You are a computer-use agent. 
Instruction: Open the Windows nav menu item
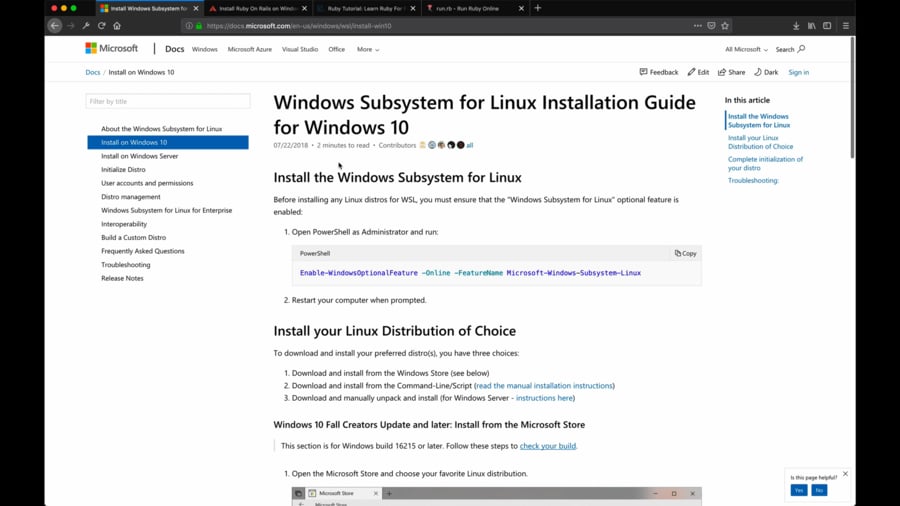204,49
